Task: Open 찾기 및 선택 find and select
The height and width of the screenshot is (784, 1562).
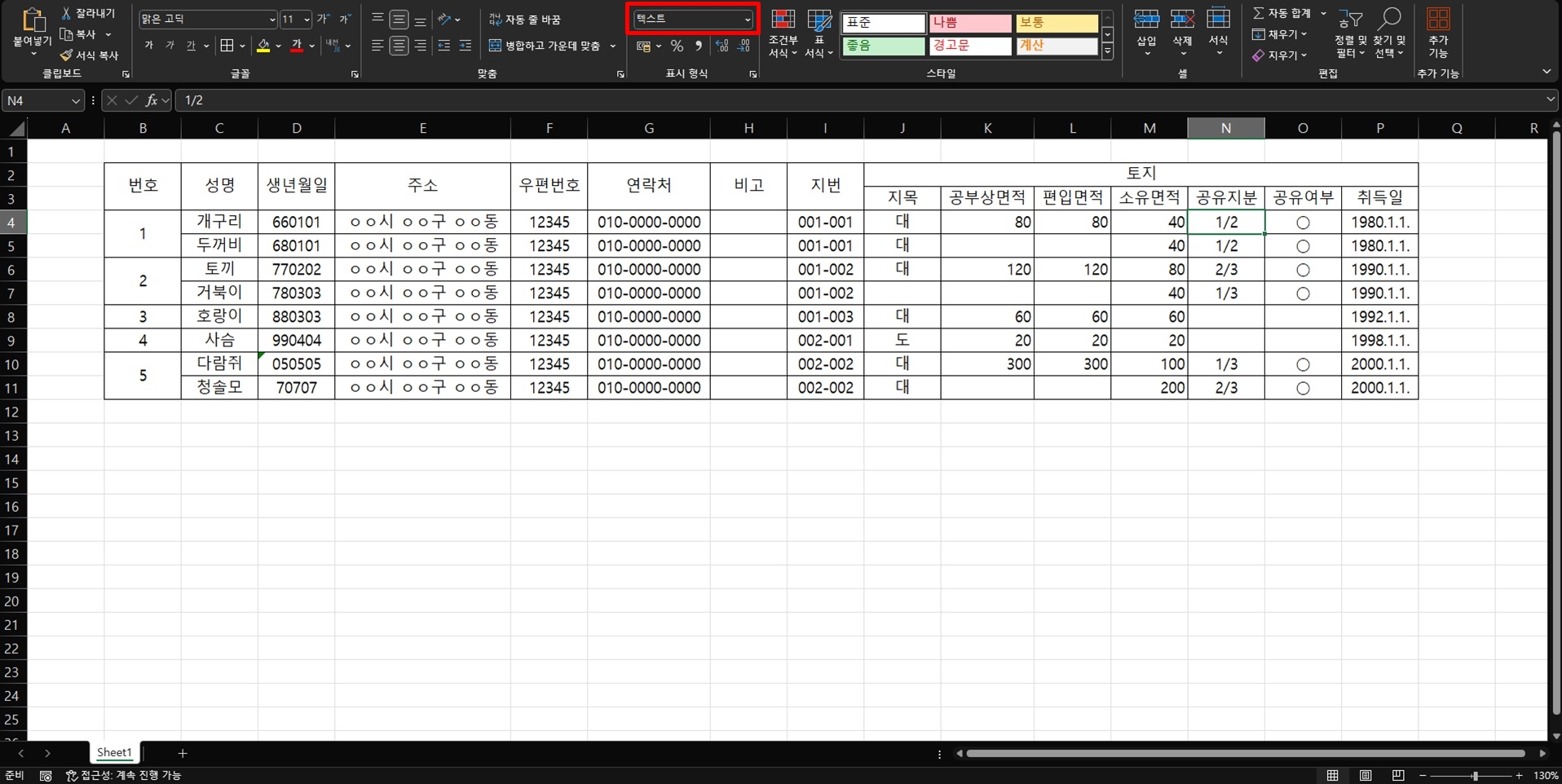Action: point(1389,33)
